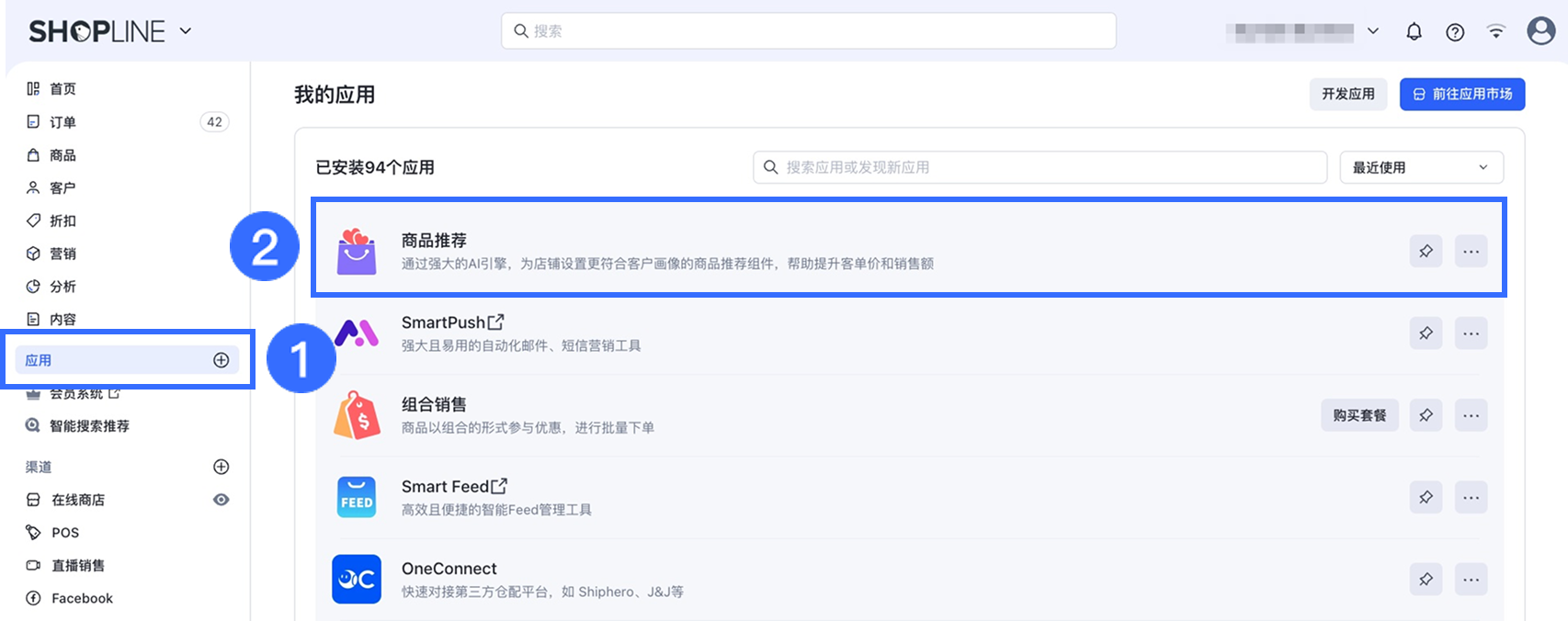The height and width of the screenshot is (621, 1568).
Task: Click the 组合销售 price tag icon
Action: [357, 415]
